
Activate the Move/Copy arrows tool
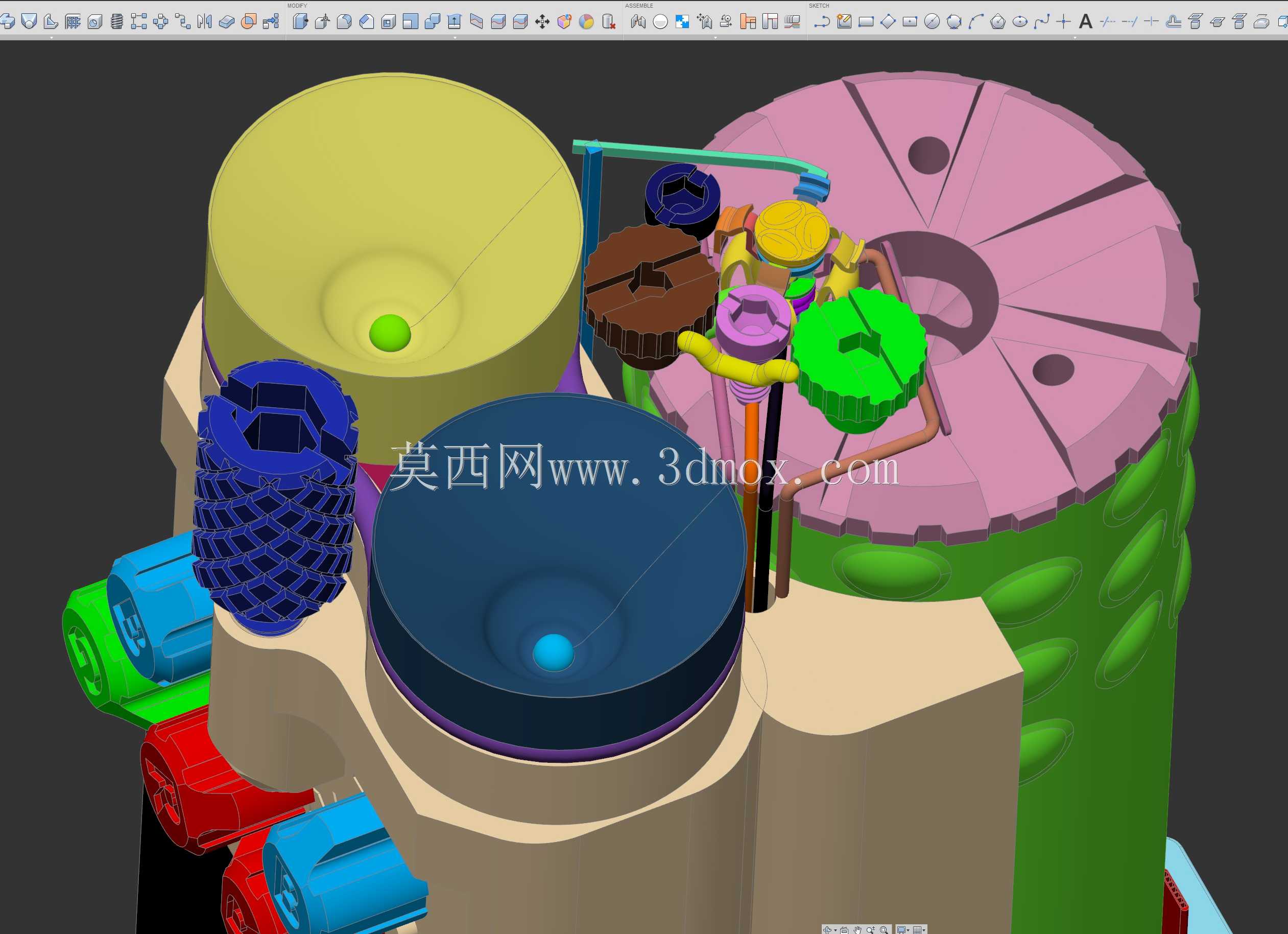pos(542,21)
